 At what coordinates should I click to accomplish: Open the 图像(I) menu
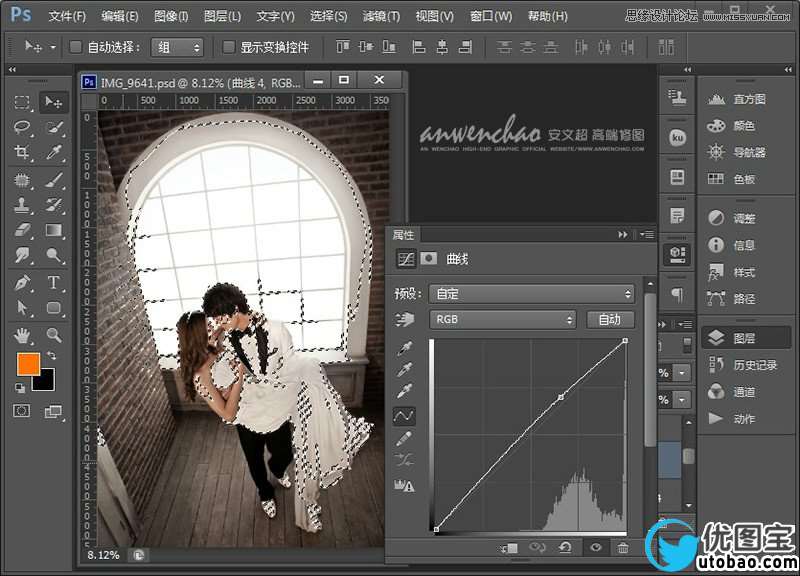(171, 16)
